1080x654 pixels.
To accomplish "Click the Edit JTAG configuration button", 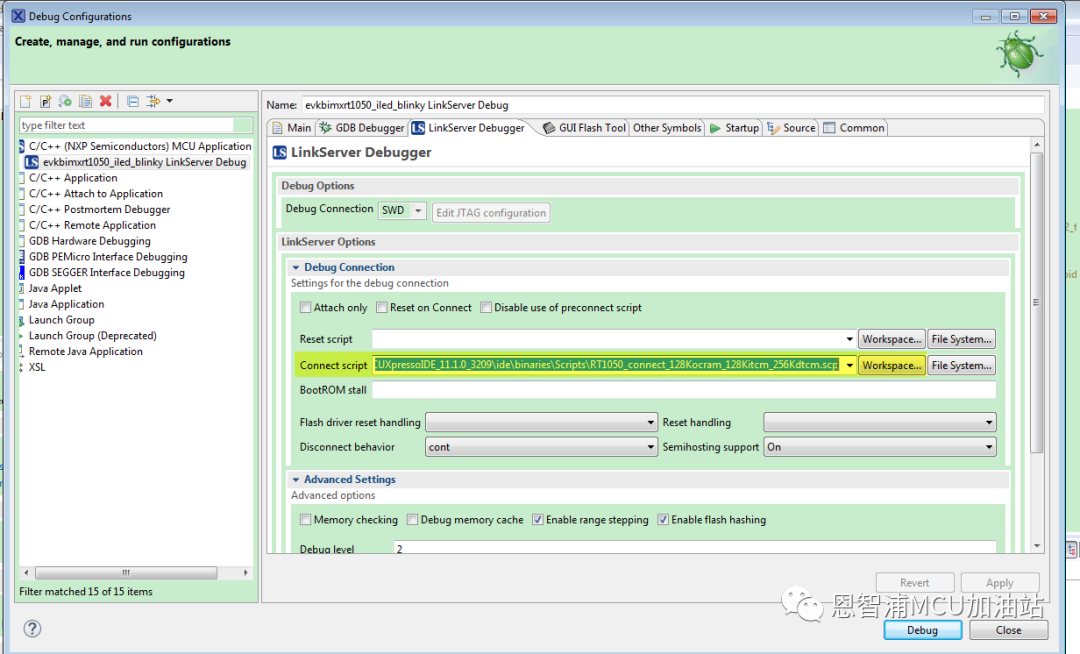I will (491, 213).
